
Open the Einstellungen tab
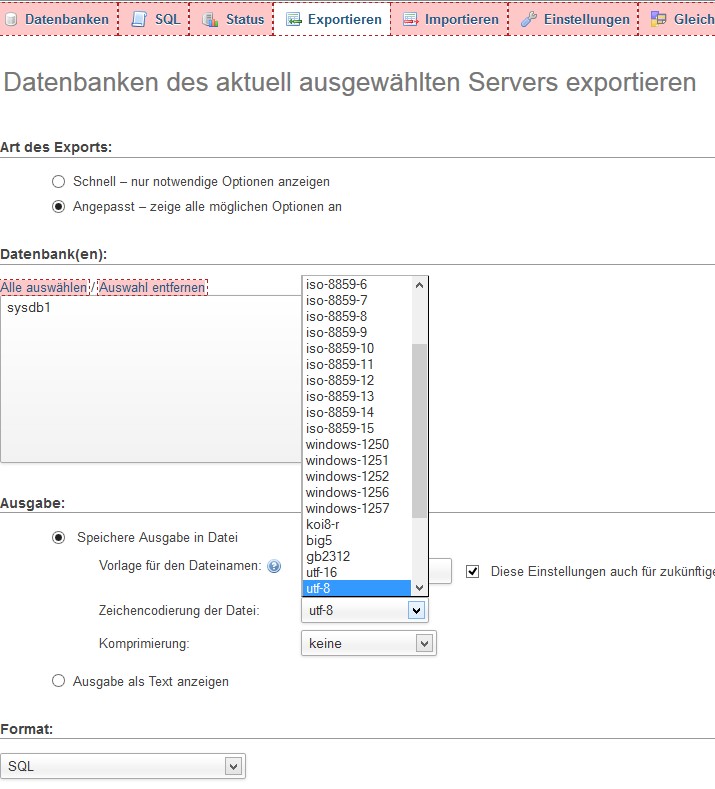point(574,19)
